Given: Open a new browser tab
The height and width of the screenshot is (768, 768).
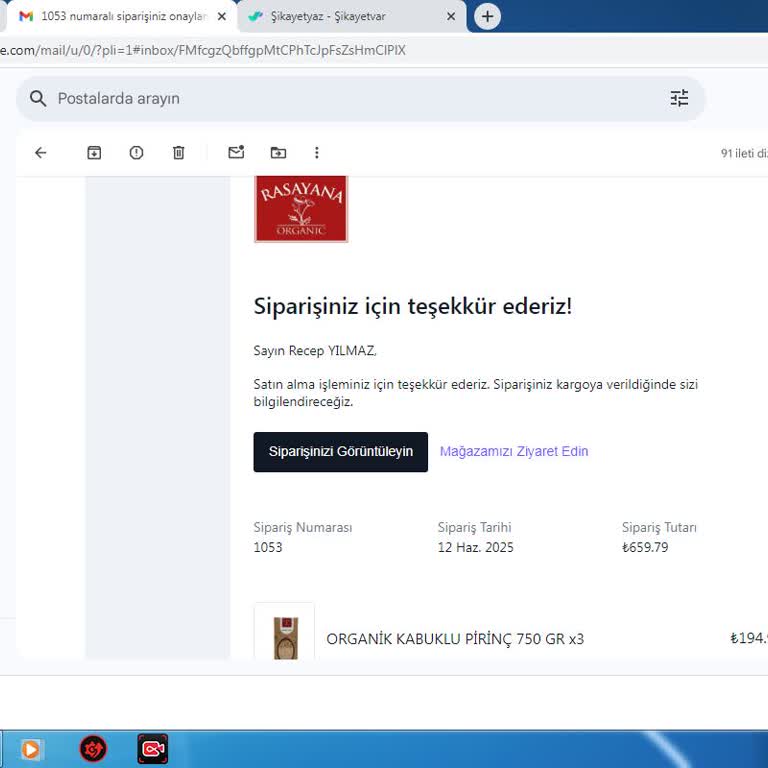Looking at the screenshot, I should 487,17.
